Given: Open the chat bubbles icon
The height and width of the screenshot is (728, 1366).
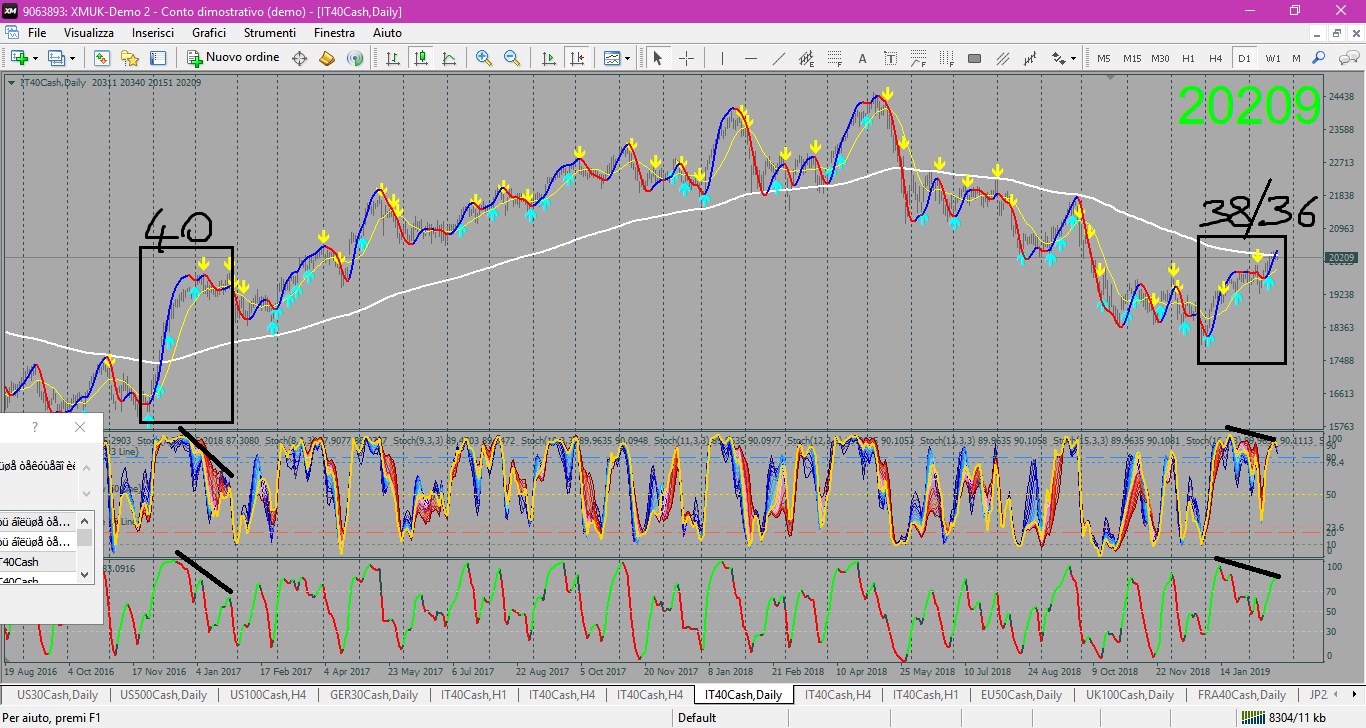Looking at the screenshot, I should click(1347, 58).
